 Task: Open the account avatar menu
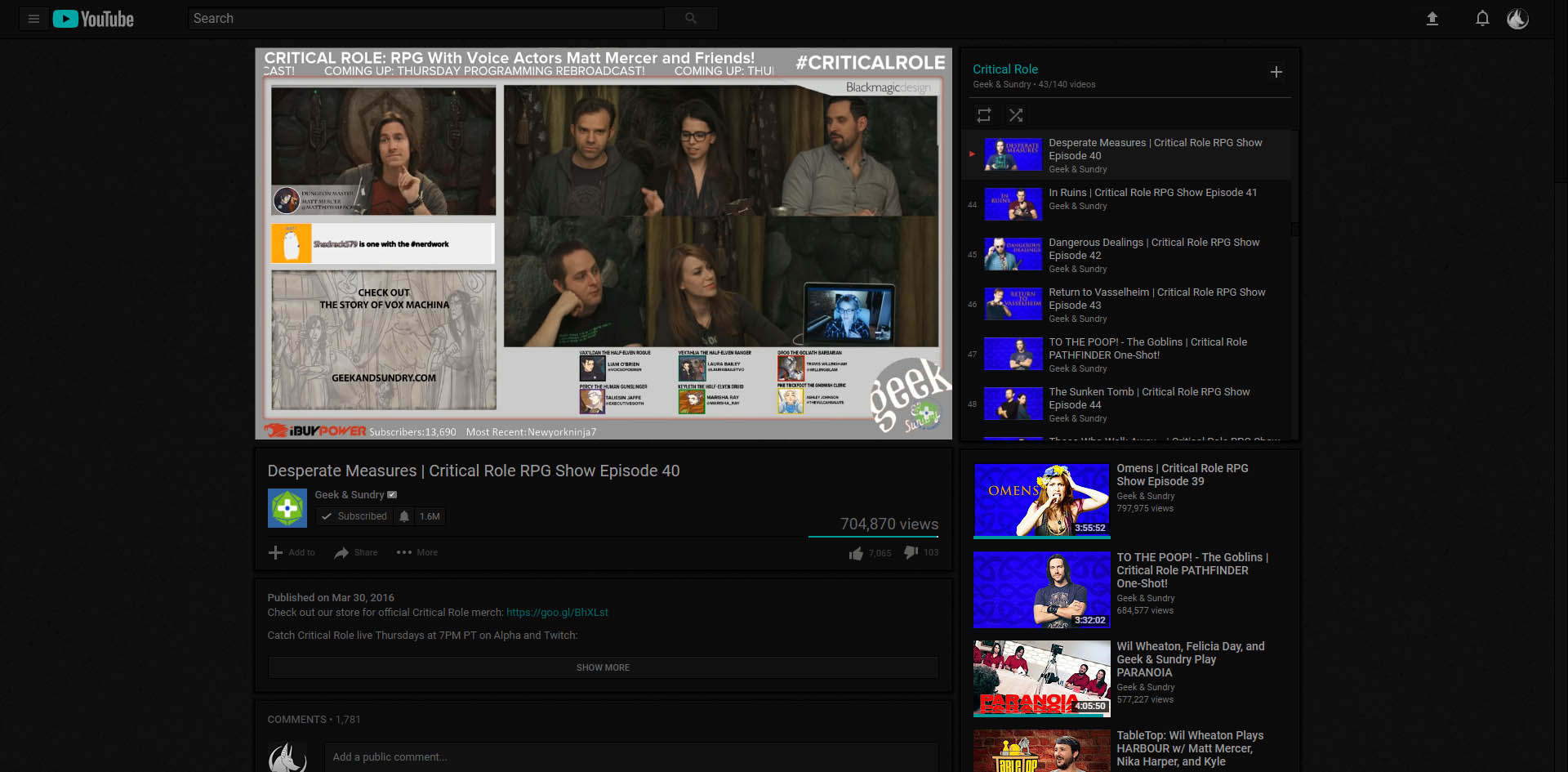pos(1517,19)
